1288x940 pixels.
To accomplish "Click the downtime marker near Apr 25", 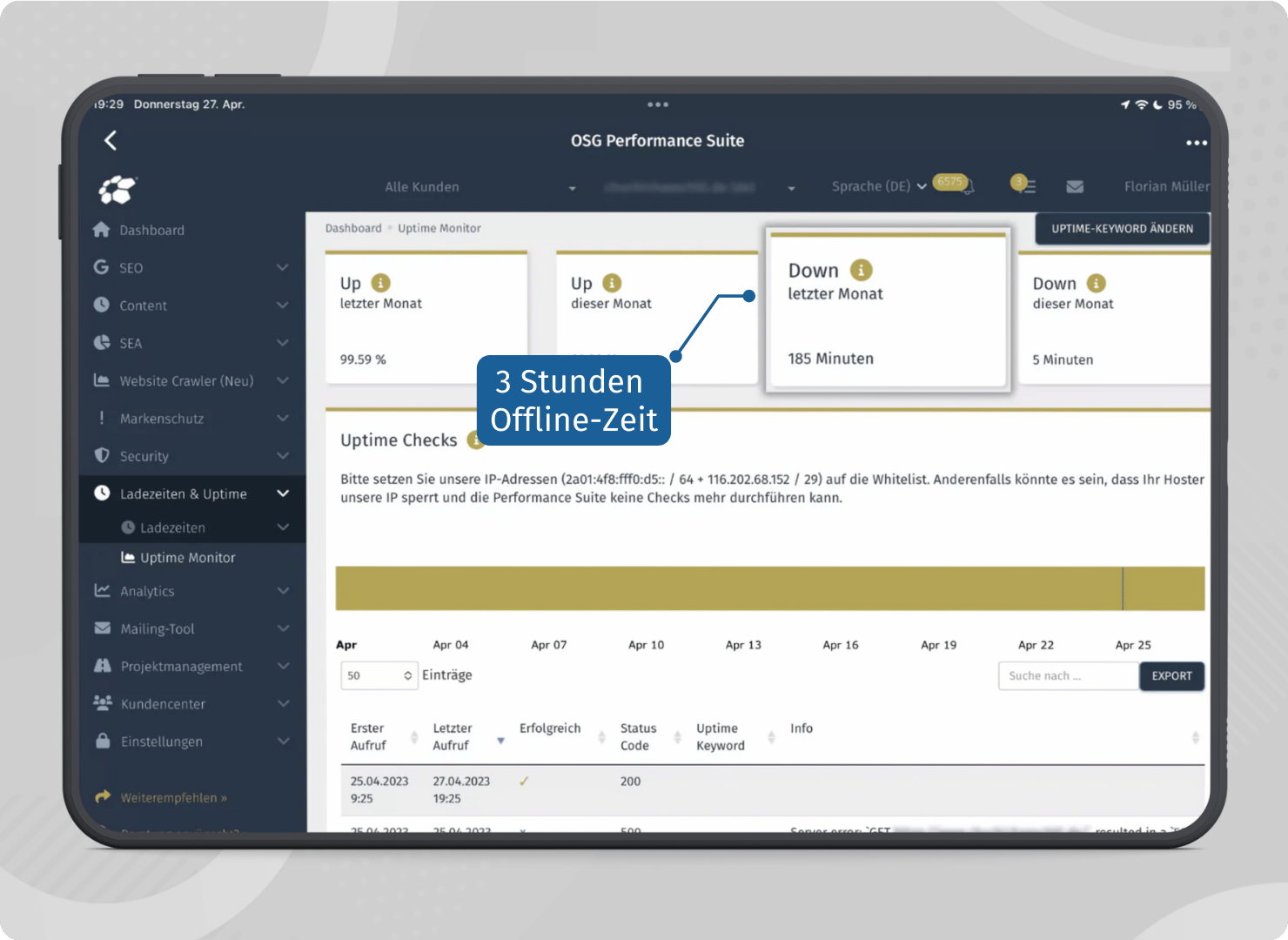I will pos(1123,588).
